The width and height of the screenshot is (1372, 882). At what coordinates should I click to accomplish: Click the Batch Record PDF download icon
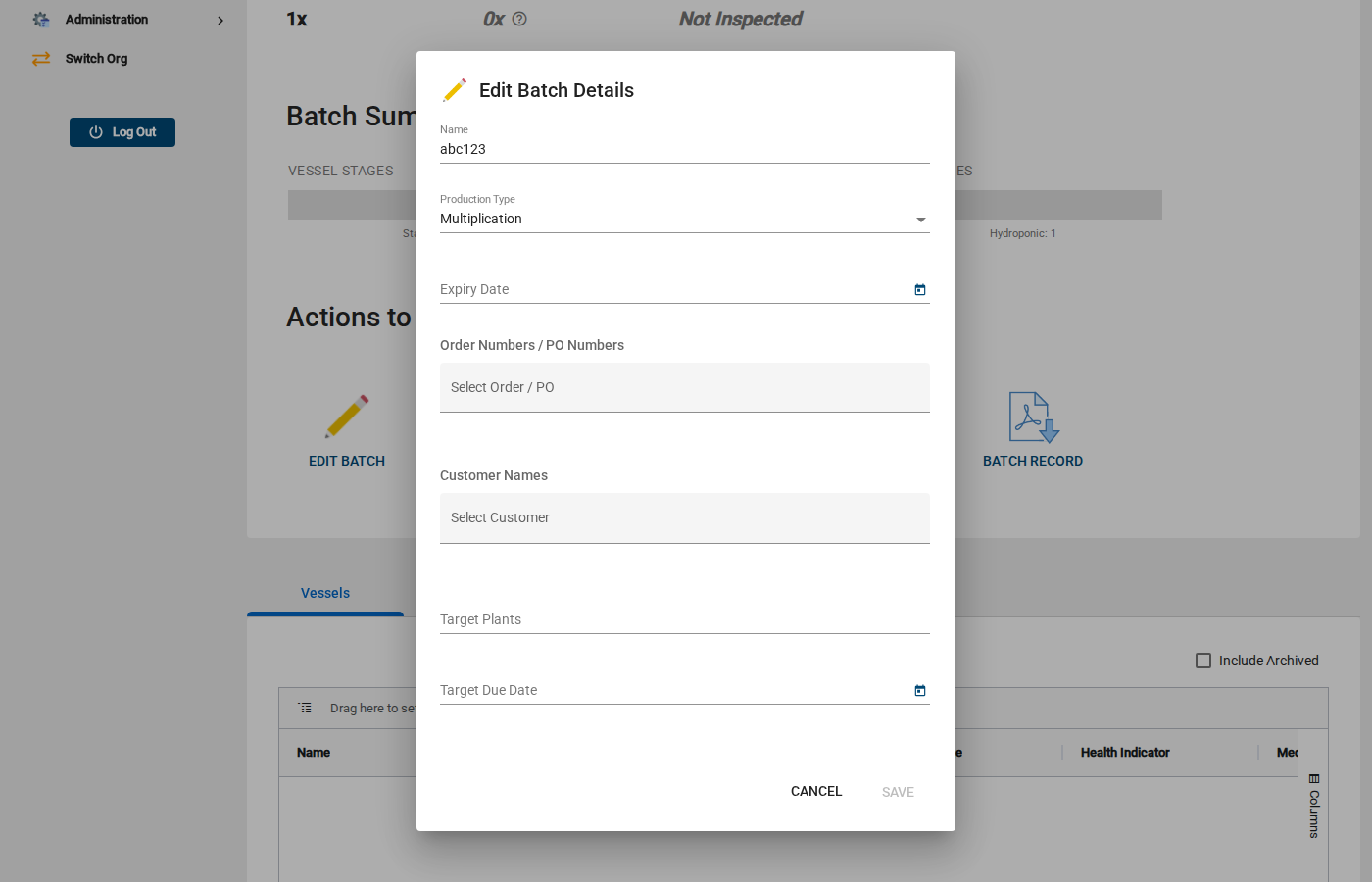[1033, 416]
